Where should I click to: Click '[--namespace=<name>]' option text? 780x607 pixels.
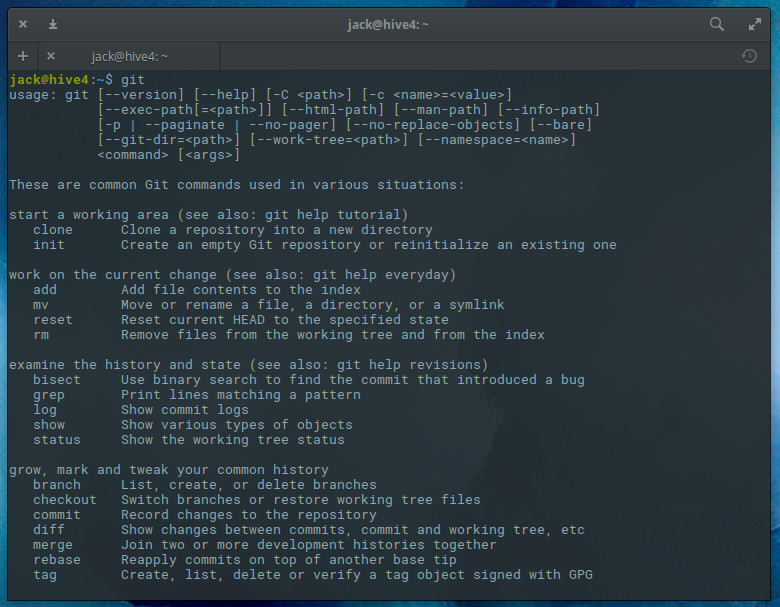(x=497, y=139)
